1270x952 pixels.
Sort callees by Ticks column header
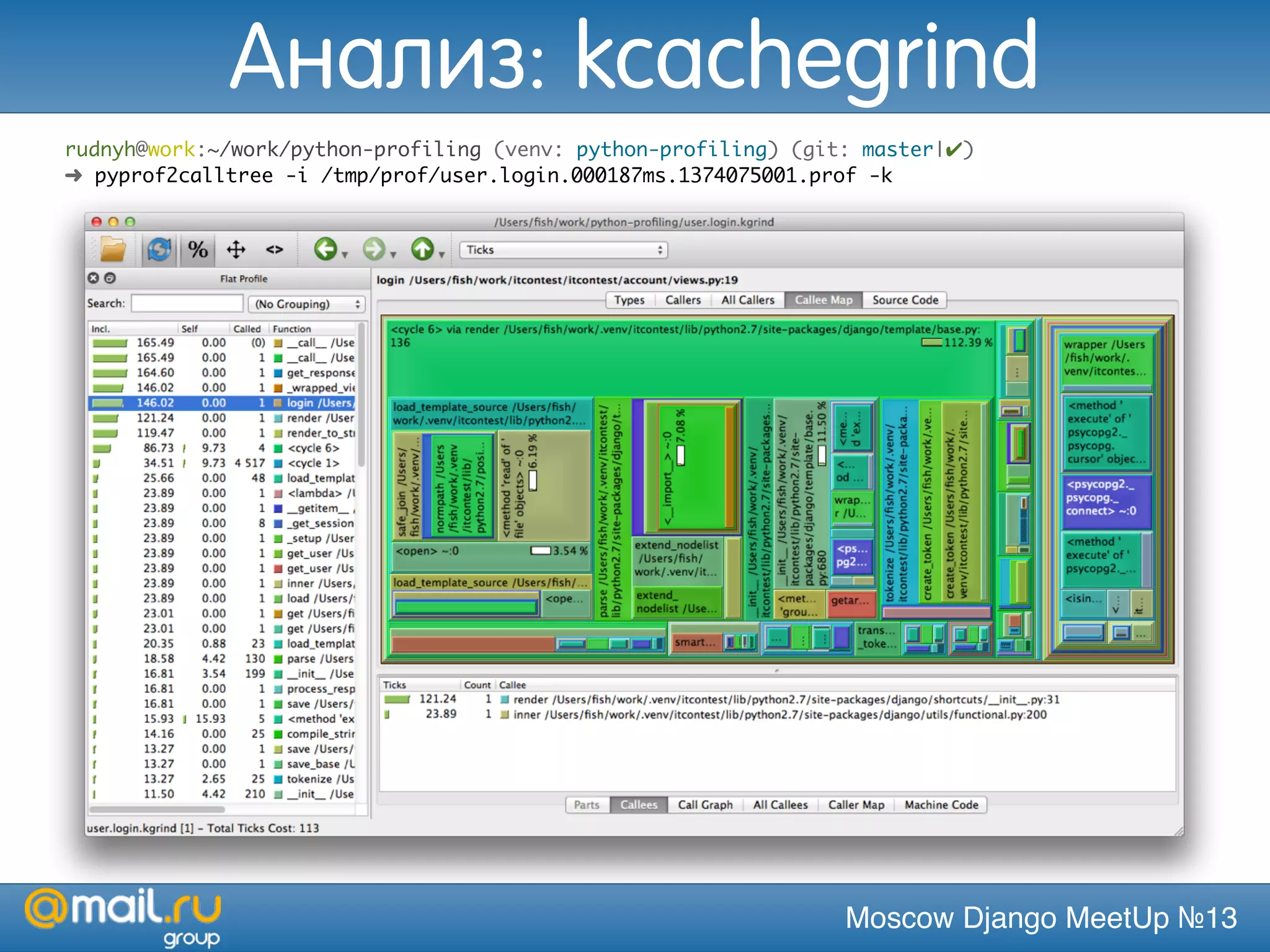pyautogui.click(x=420, y=685)
